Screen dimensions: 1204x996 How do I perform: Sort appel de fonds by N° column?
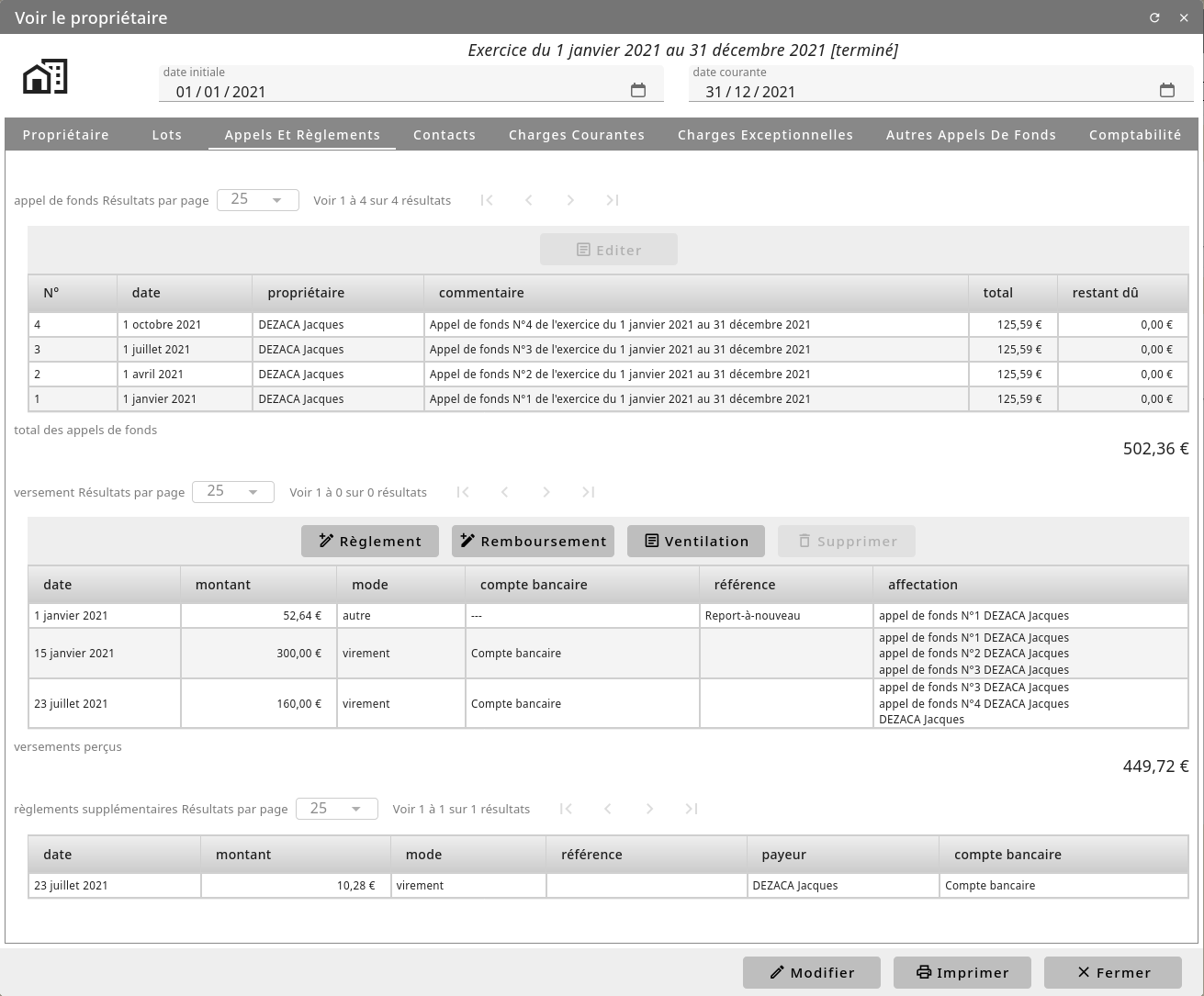click(73, 293)
